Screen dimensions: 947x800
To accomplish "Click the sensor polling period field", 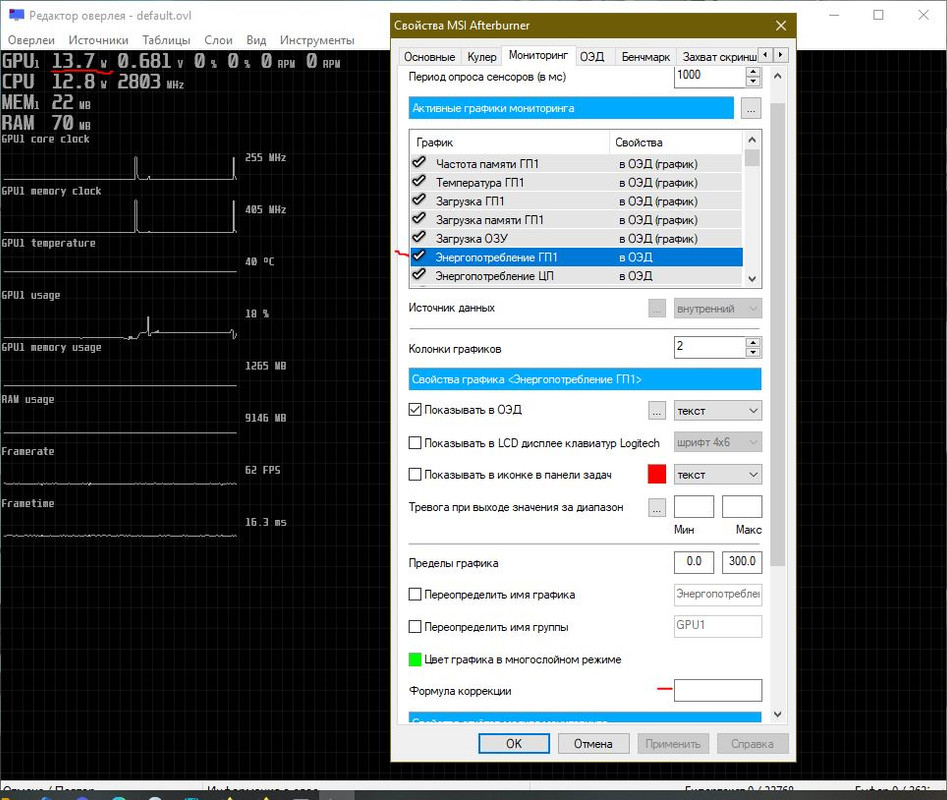I will [x=710, y=75].
